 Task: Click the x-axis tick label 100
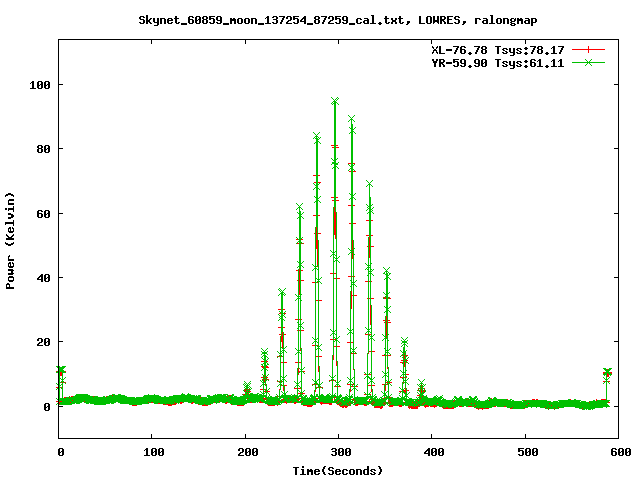pyautogui.click(x=153, y=452)
